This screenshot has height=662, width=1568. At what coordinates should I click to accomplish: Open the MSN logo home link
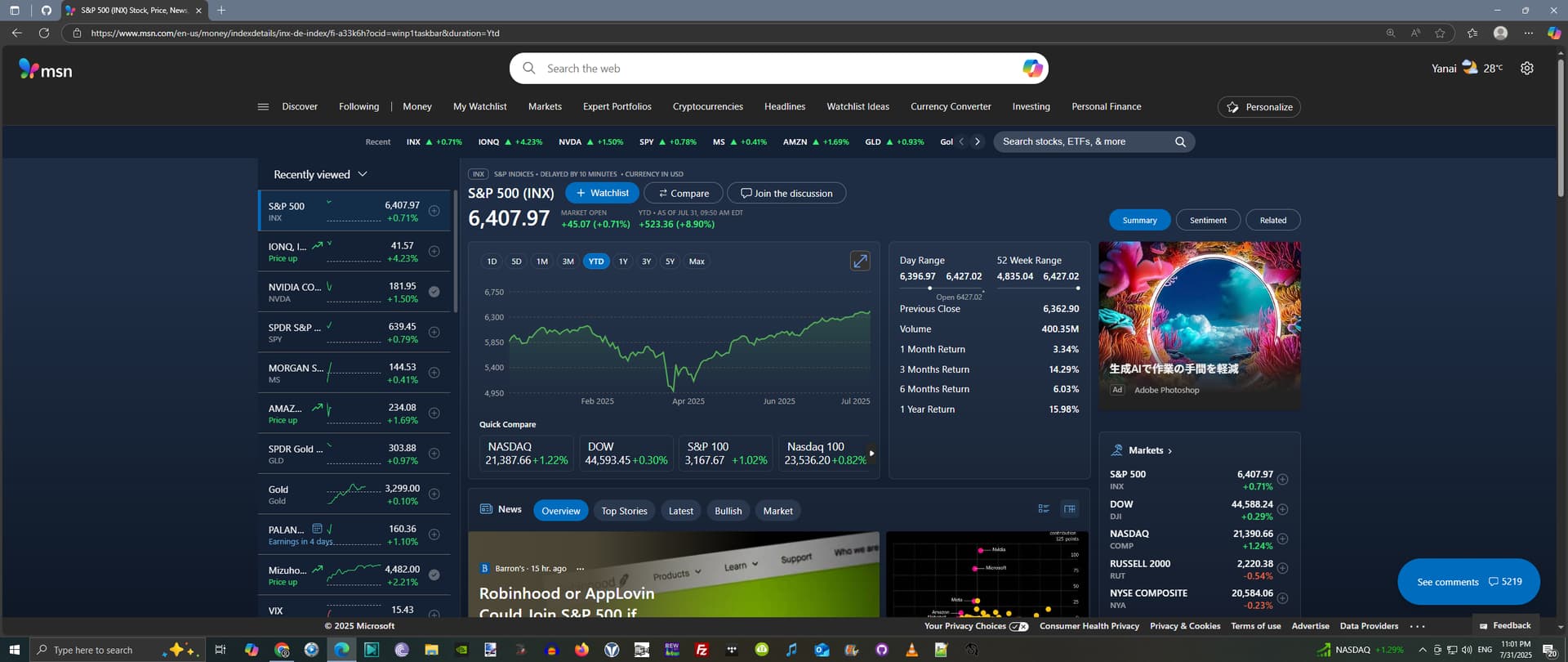click(46, 69)
